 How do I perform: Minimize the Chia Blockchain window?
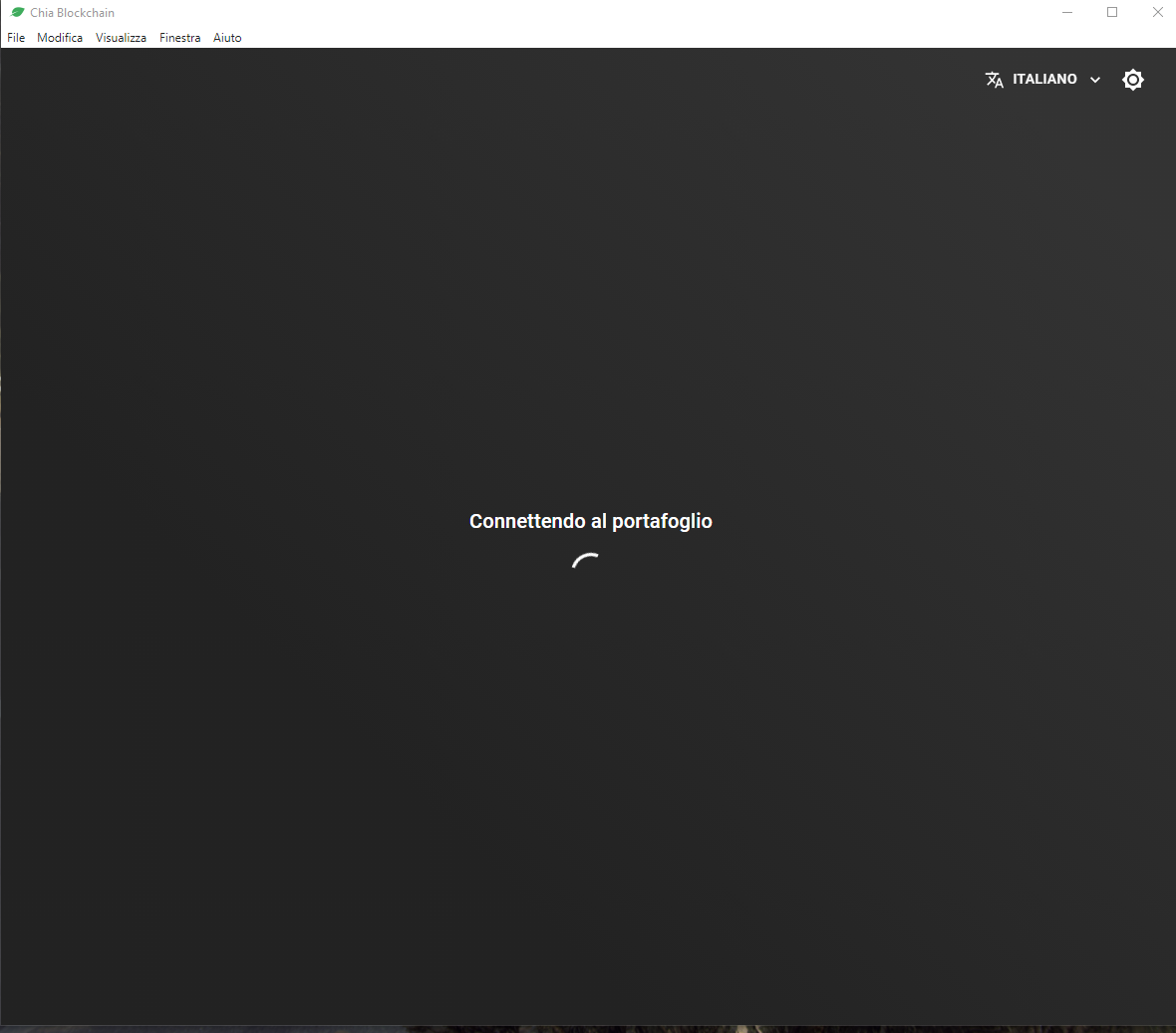(x=1066, y=12)
